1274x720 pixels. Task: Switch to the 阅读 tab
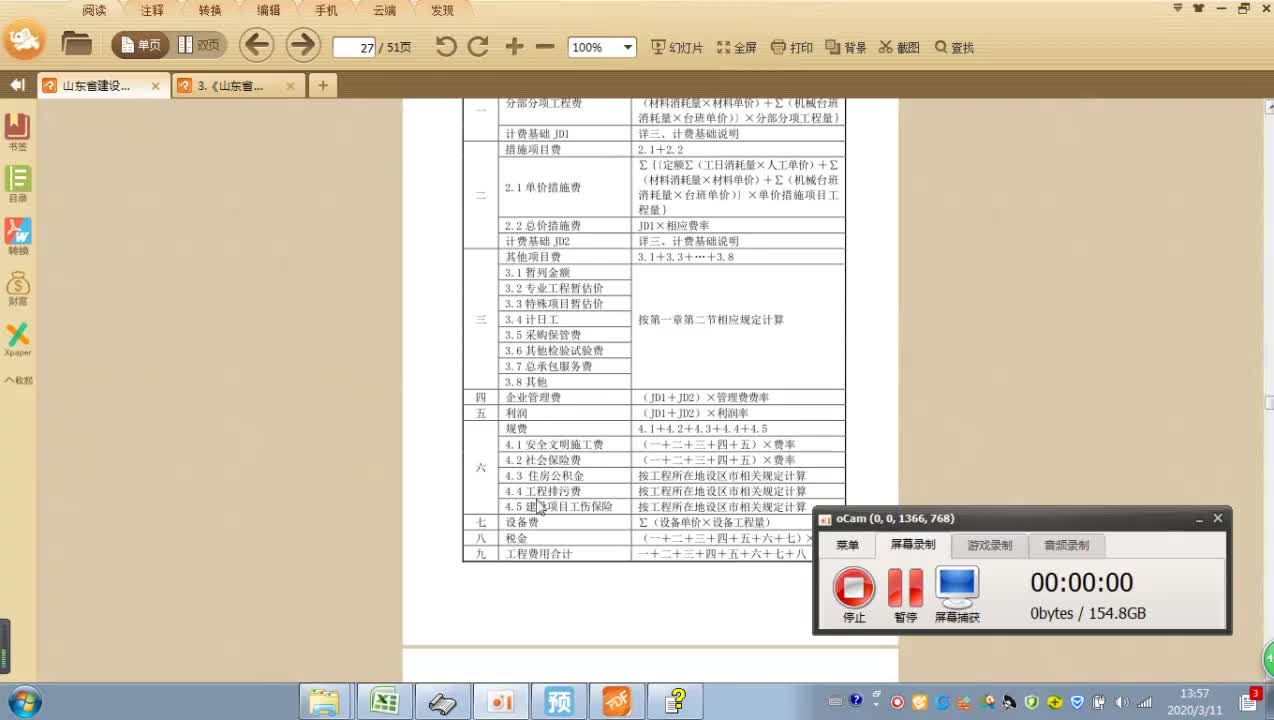[x=94, y=10]
